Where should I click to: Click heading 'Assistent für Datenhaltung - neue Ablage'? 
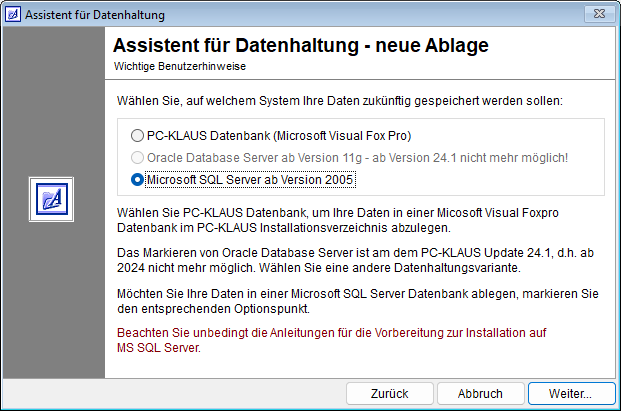coord(300,47)
